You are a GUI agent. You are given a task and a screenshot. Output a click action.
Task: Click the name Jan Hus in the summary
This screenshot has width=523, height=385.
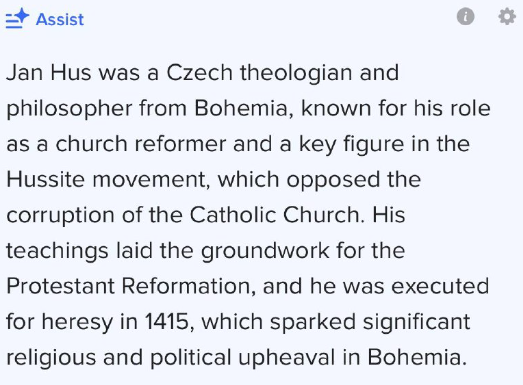[x=49, y=72]
